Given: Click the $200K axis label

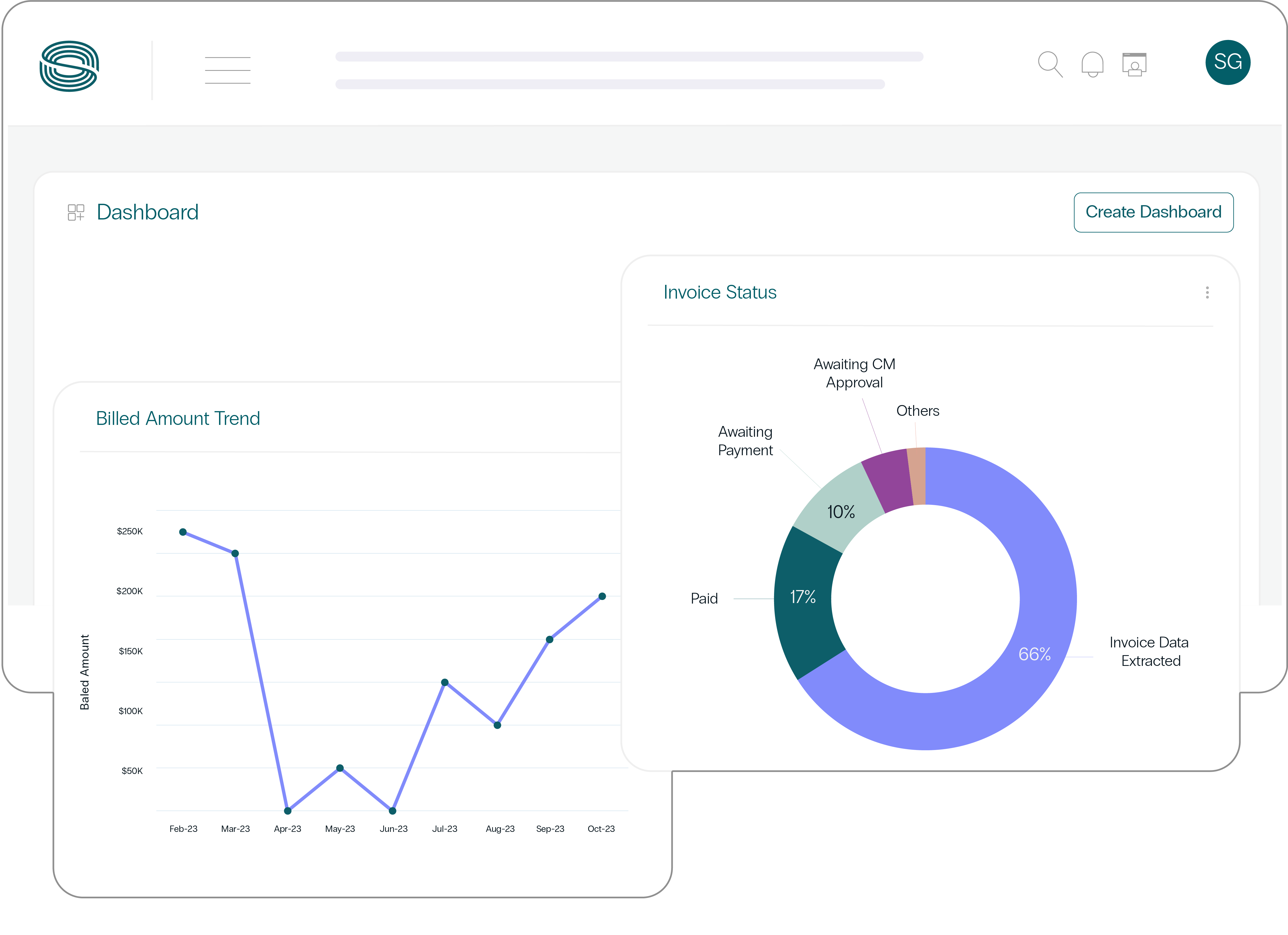Looking at the screenshot, I should point(129,591).
